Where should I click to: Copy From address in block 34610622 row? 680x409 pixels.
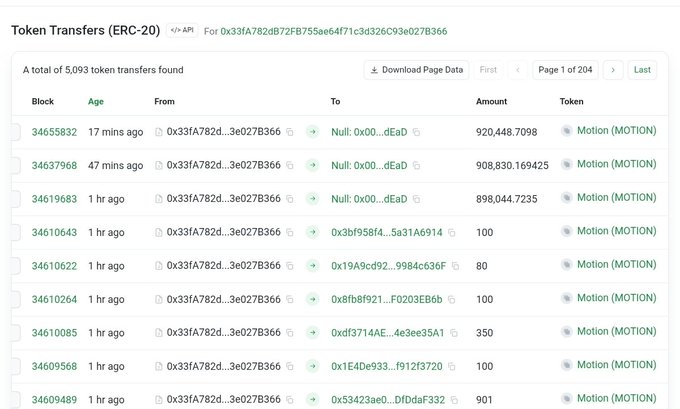tap(290, 266)
